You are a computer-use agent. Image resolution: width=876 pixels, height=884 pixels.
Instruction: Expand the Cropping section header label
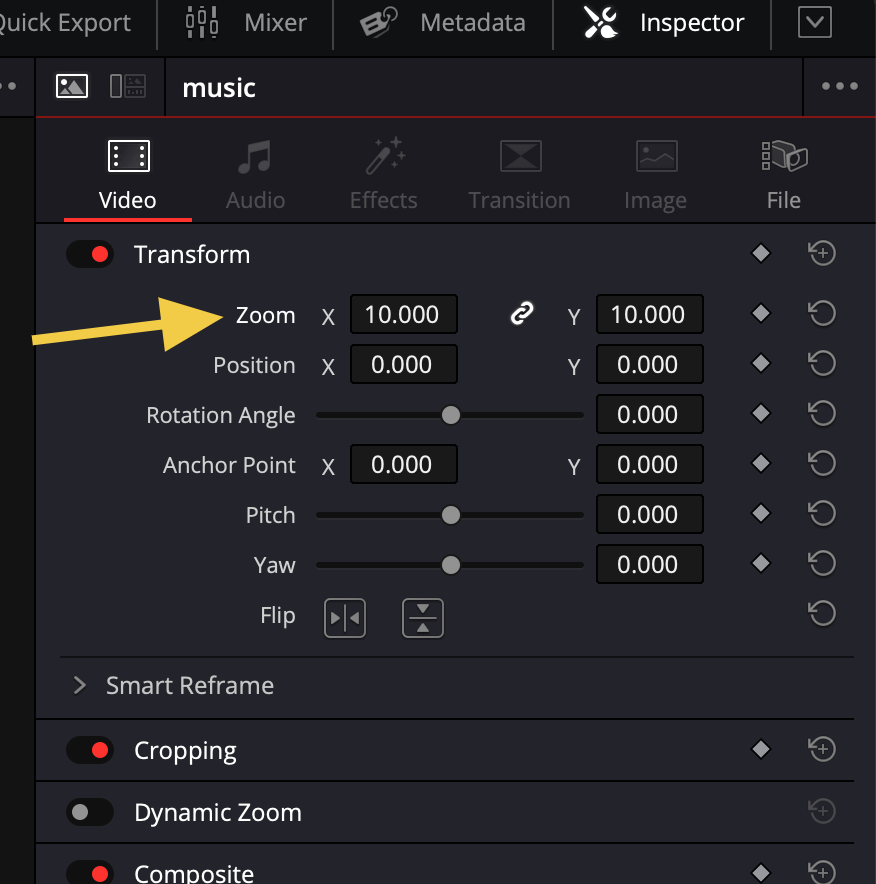[x=185, y=751]
